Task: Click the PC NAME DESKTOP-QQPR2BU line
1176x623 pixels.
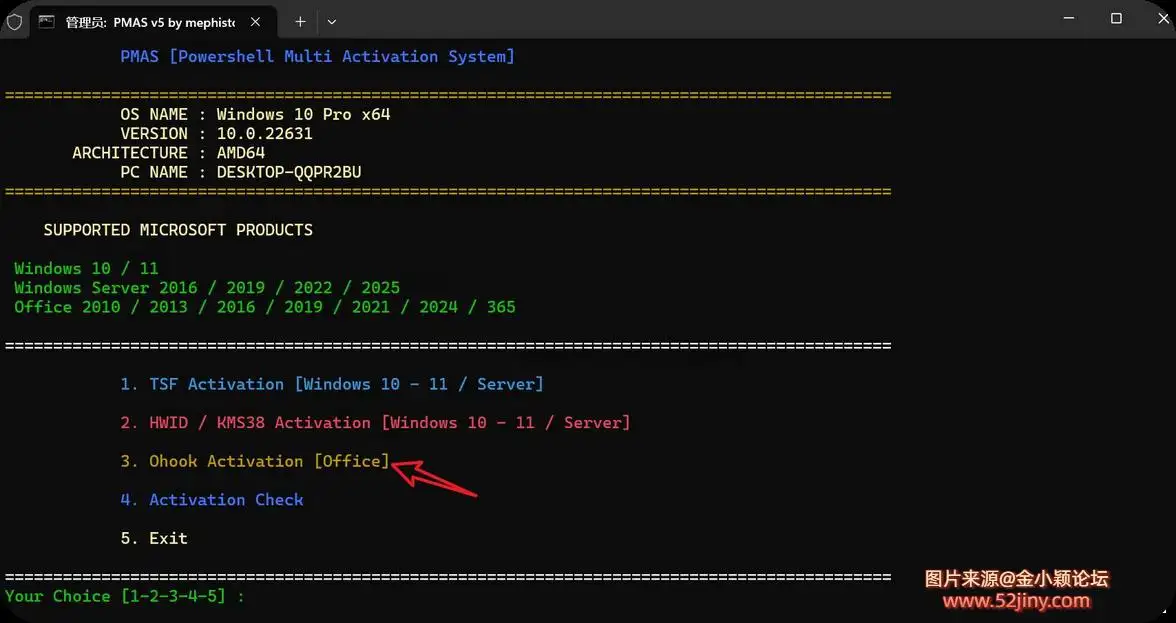Action: tap(240, 172)
